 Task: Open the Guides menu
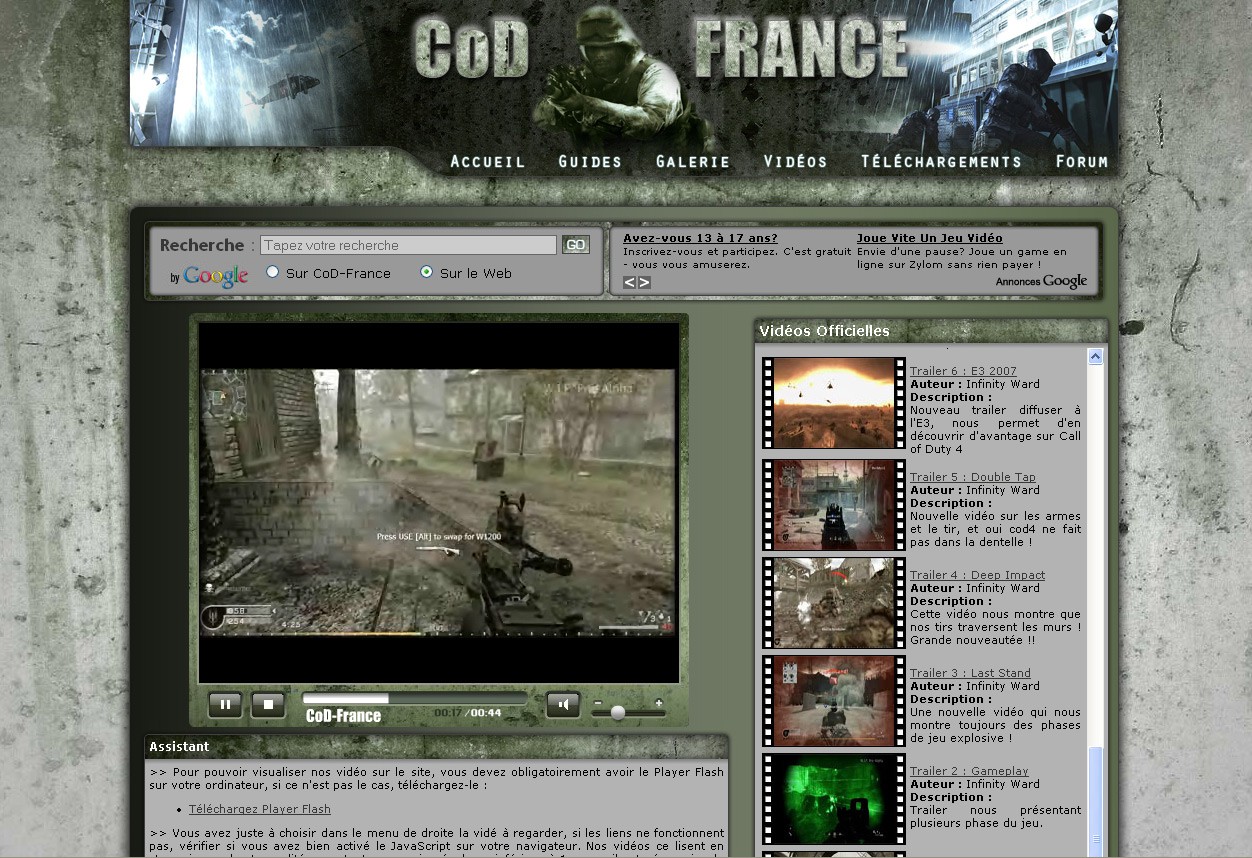pyautogui.click(x=590, y=161)
